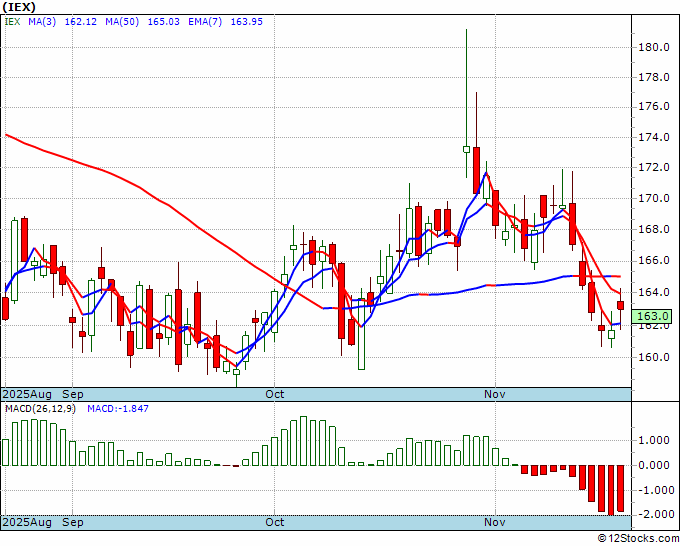
Task: Click the last red candlestick near 163
Action: pos(621,305)
